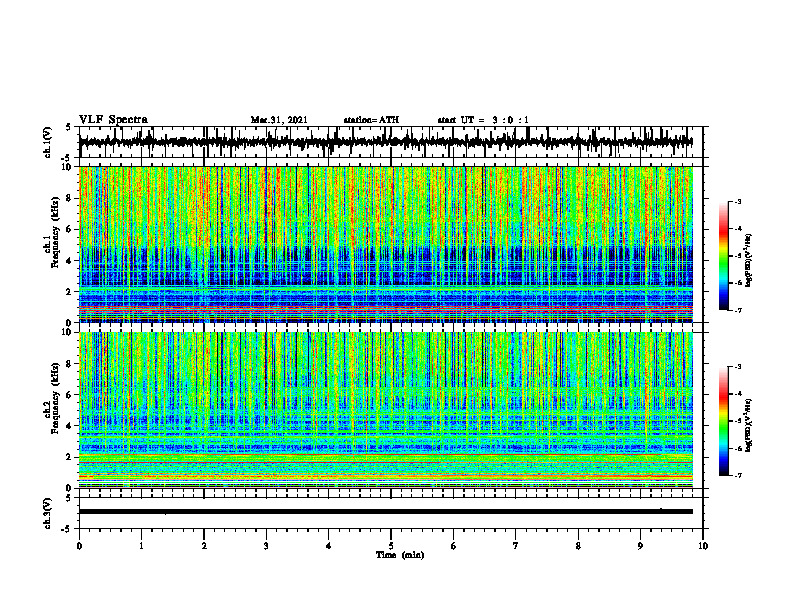Click the "ch.3(V)" waveform axis label
This screenshot has height=612, width=792.
48,514
